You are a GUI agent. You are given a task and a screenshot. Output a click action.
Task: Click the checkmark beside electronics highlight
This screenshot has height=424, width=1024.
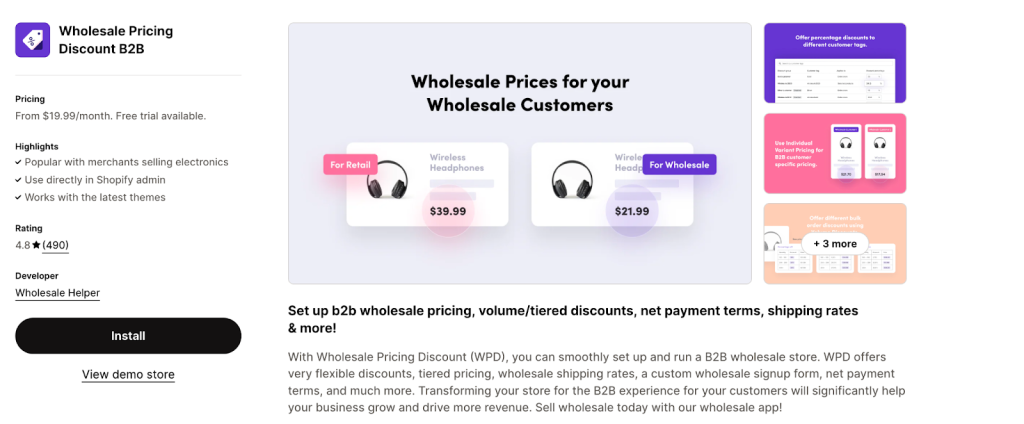tap(19, 162)
